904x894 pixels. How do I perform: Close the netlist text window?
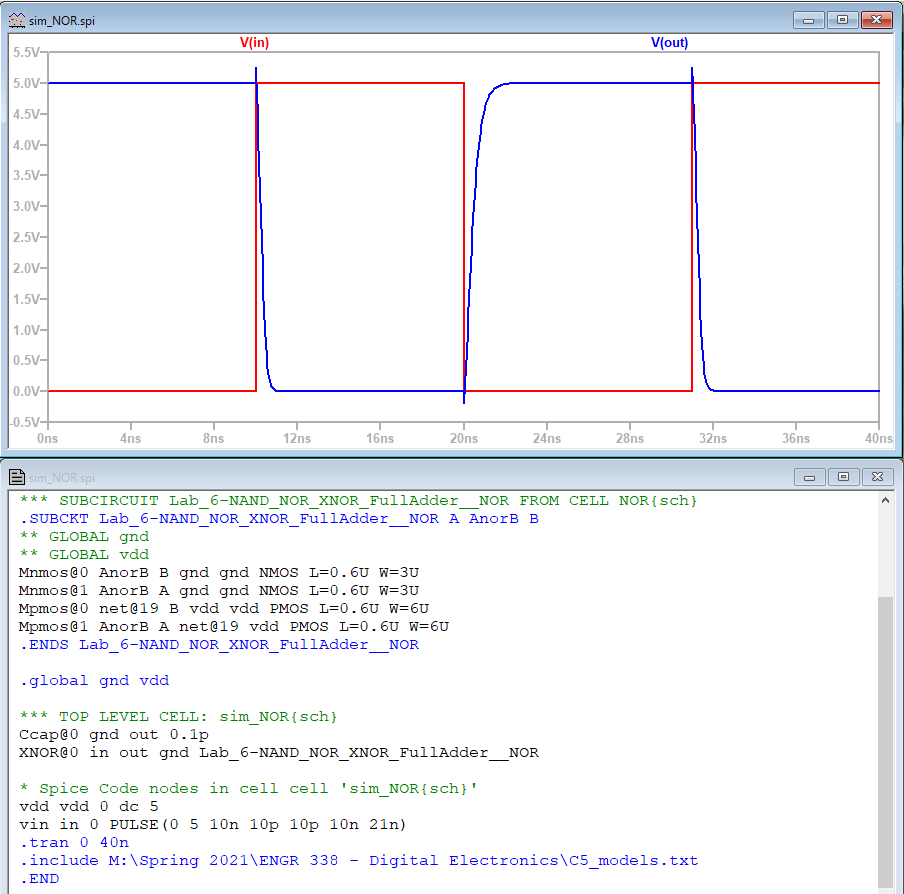click(876, 477)
